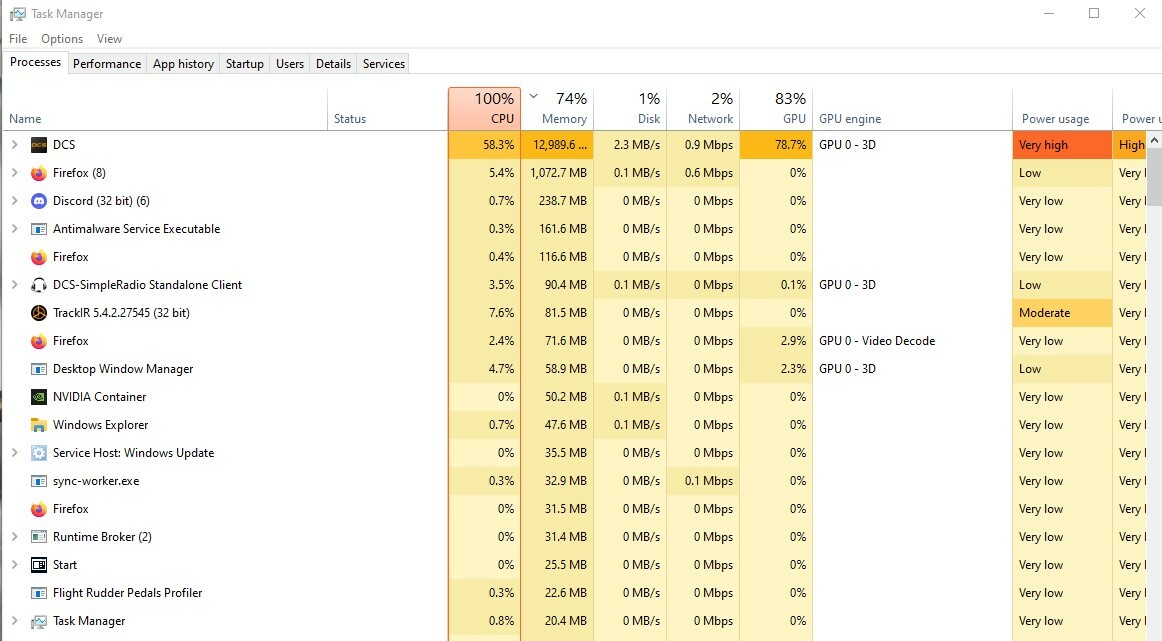Screen dimensions: 1162x641
Task: Click the Firefox icon using 71.6 MB
Action: (x=39, y=341)
